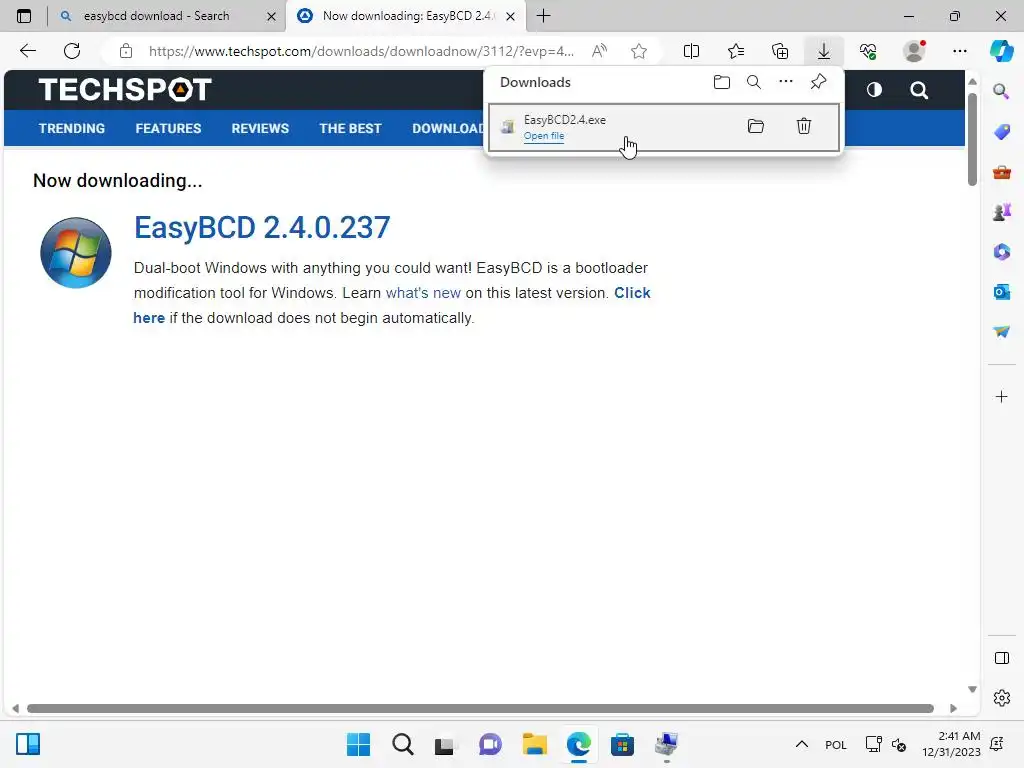This screenshot has width=1024, height=768.
Task: Click the address bar URL
Action: (x=361, y=51)
